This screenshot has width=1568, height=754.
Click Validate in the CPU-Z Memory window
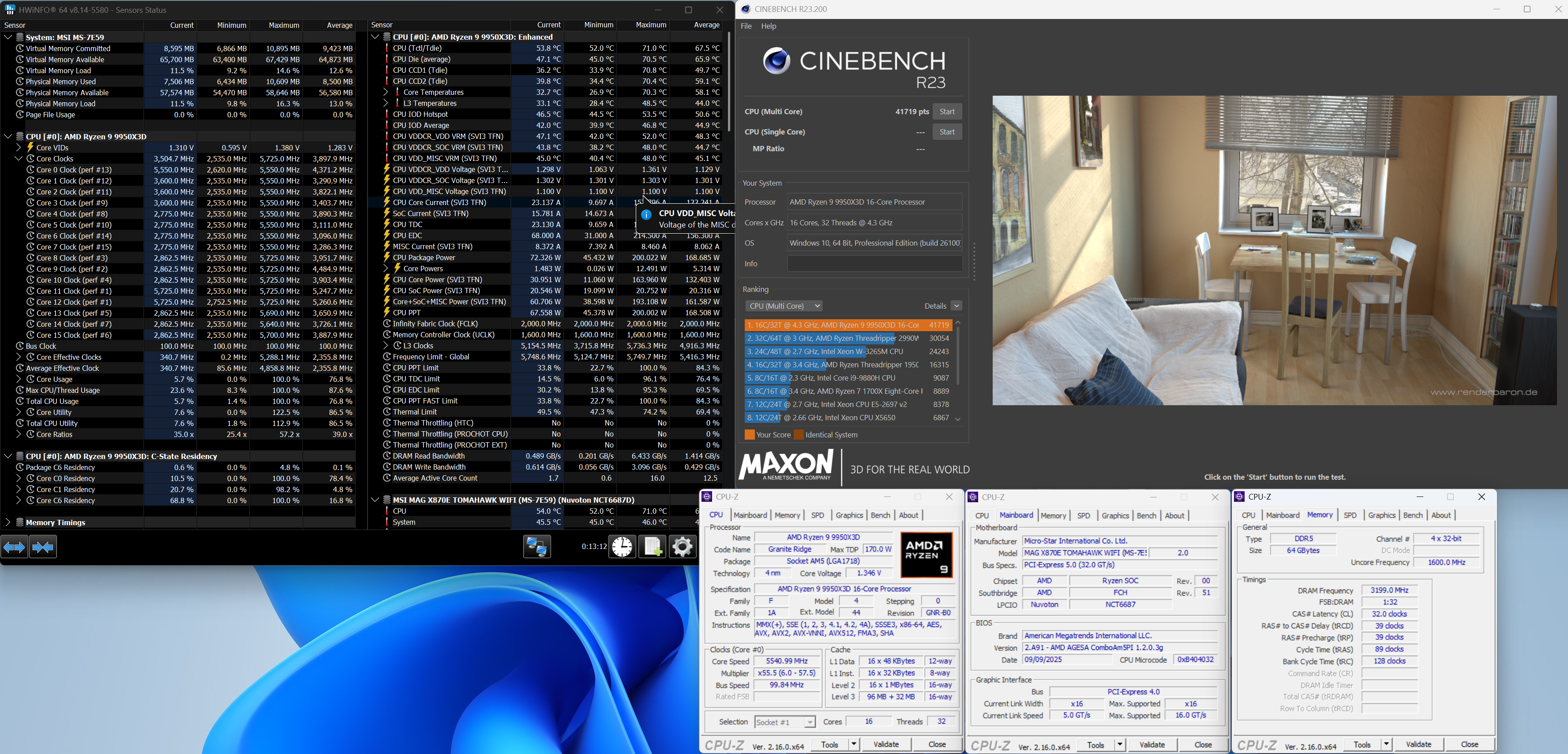pos(1418,744)
